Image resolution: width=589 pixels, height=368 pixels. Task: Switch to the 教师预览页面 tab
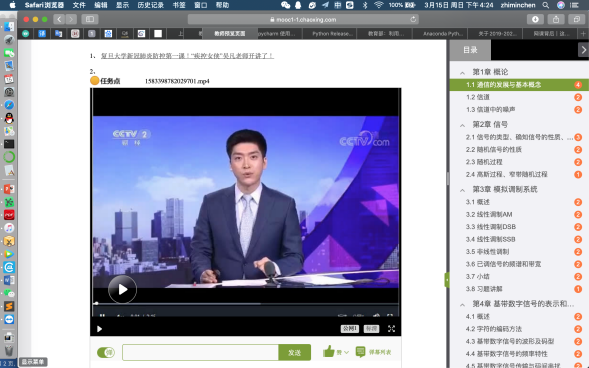230,33
